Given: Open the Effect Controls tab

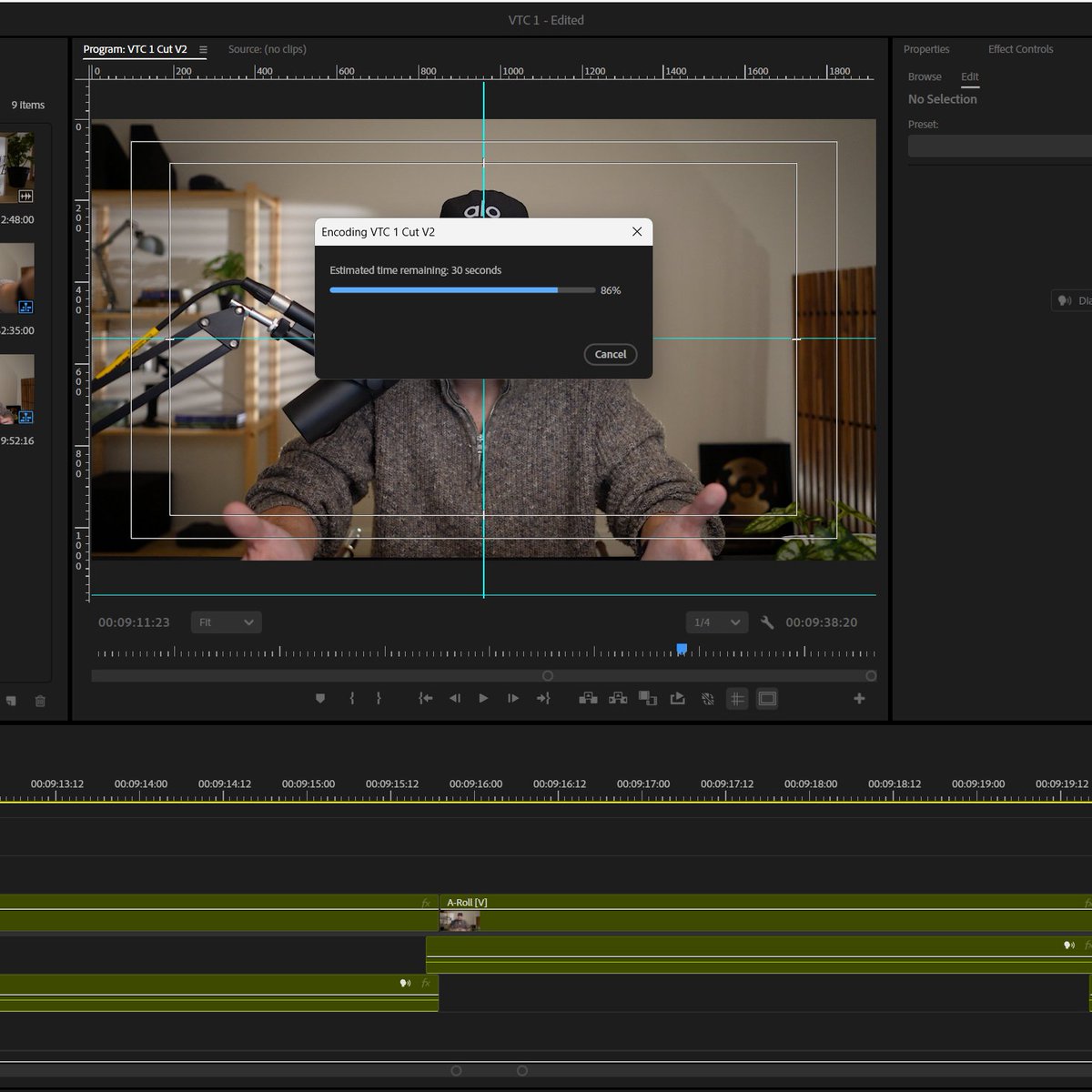Looking at the screenshot, I should [1021, 49].
